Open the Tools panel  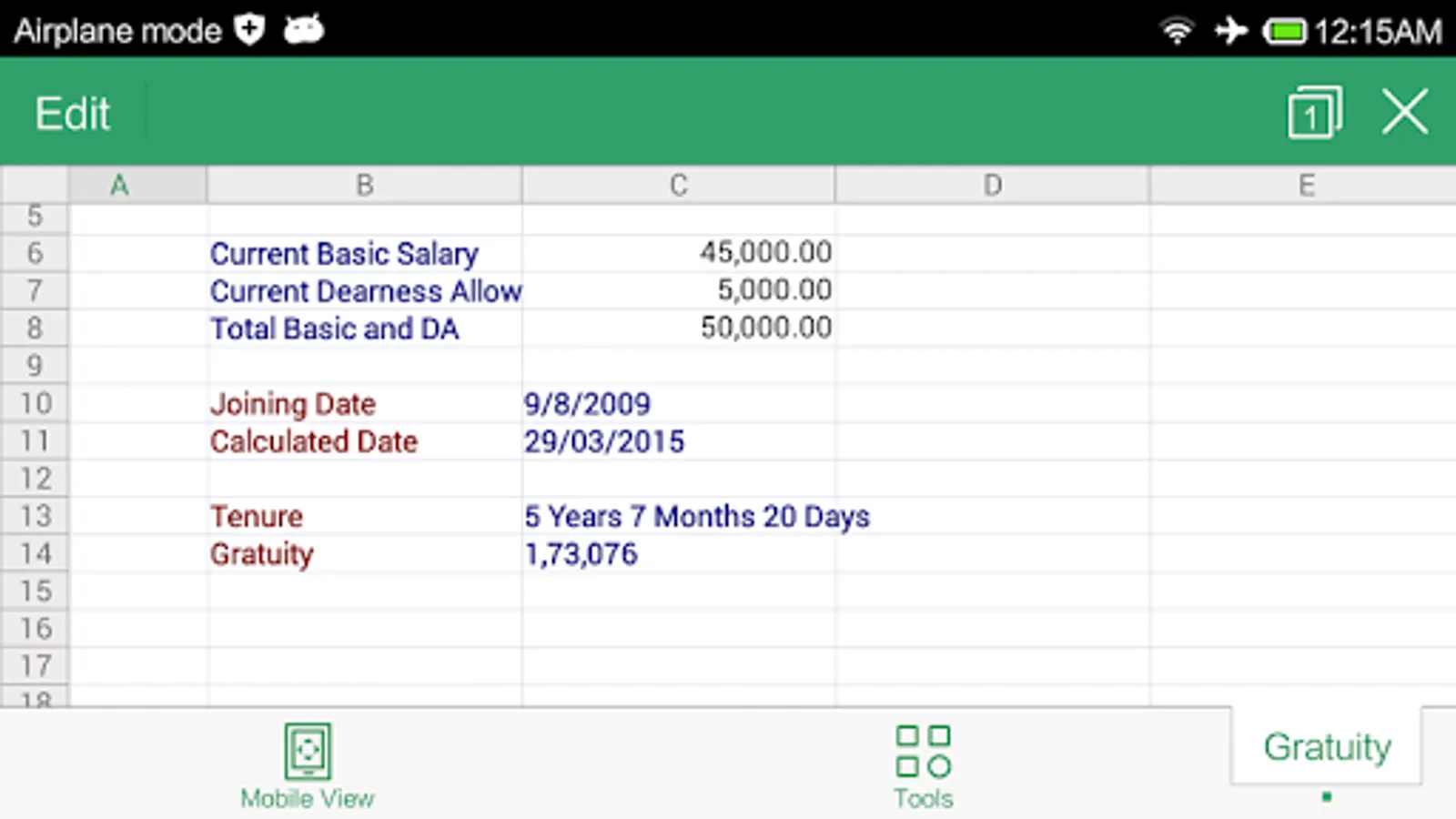point(924,765)
